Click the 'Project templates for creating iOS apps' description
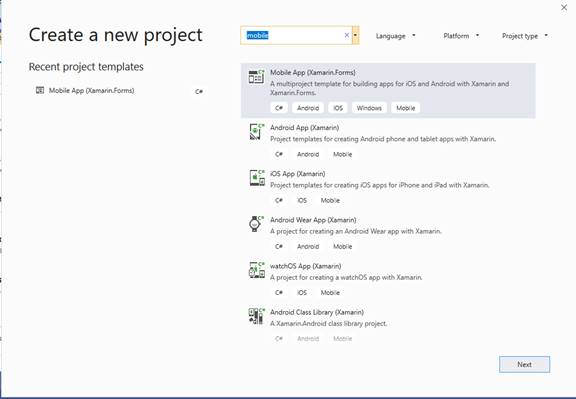The image size is (576, 399). tap(379, 185)
